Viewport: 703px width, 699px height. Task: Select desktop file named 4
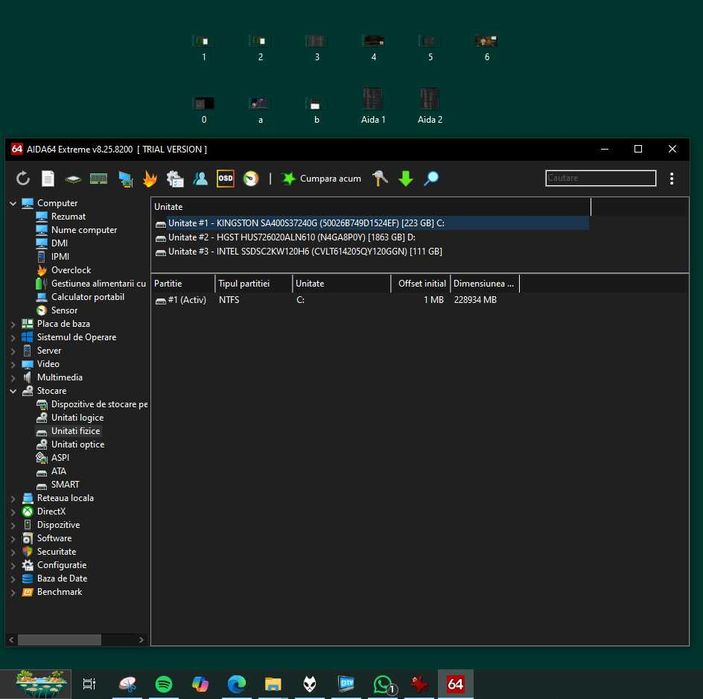pyautogui.click(x=373, y=48)
